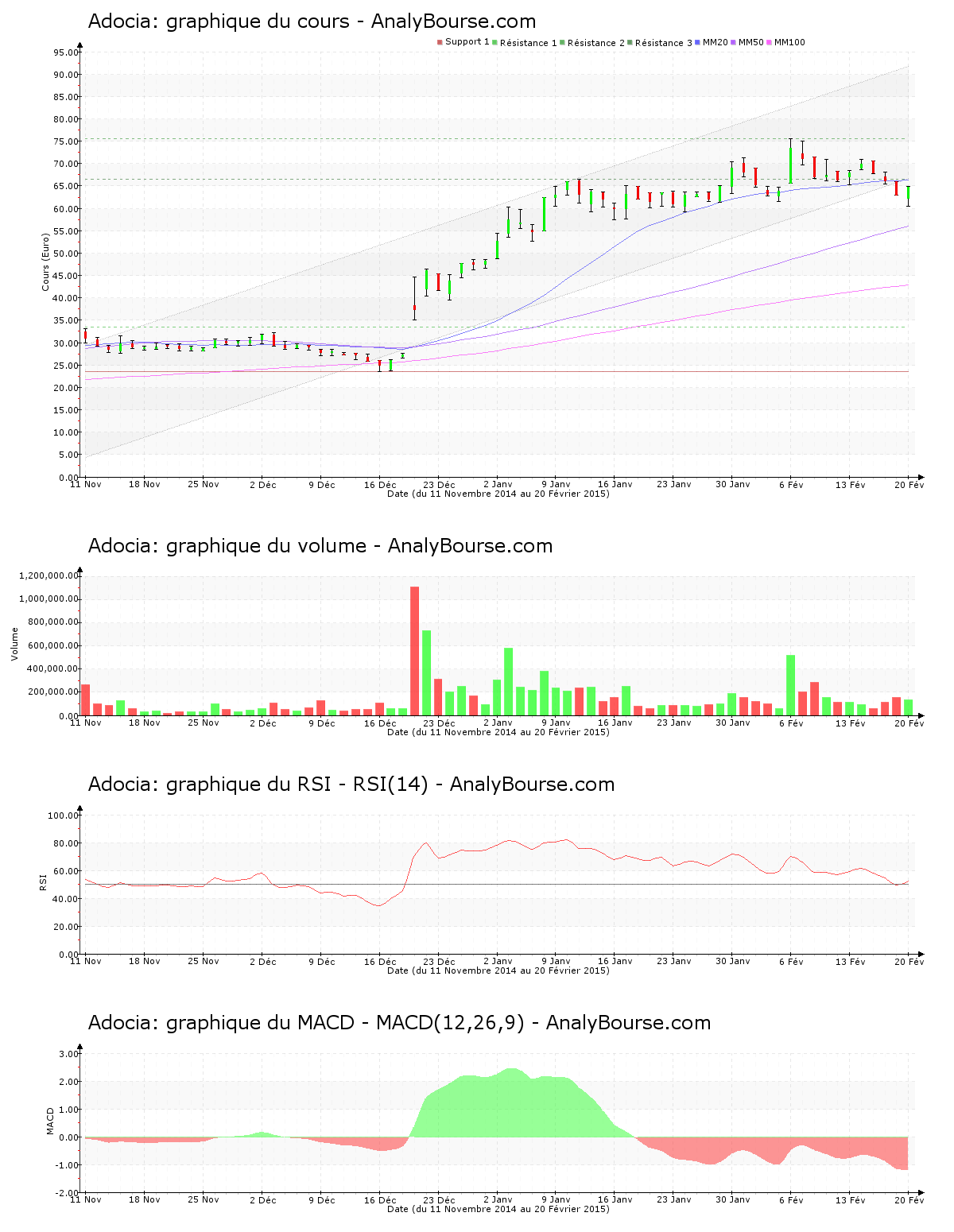Viewport: 954px width, 1232px height.
Task: Select the Support 1 legend label
Action: [467, 42]
